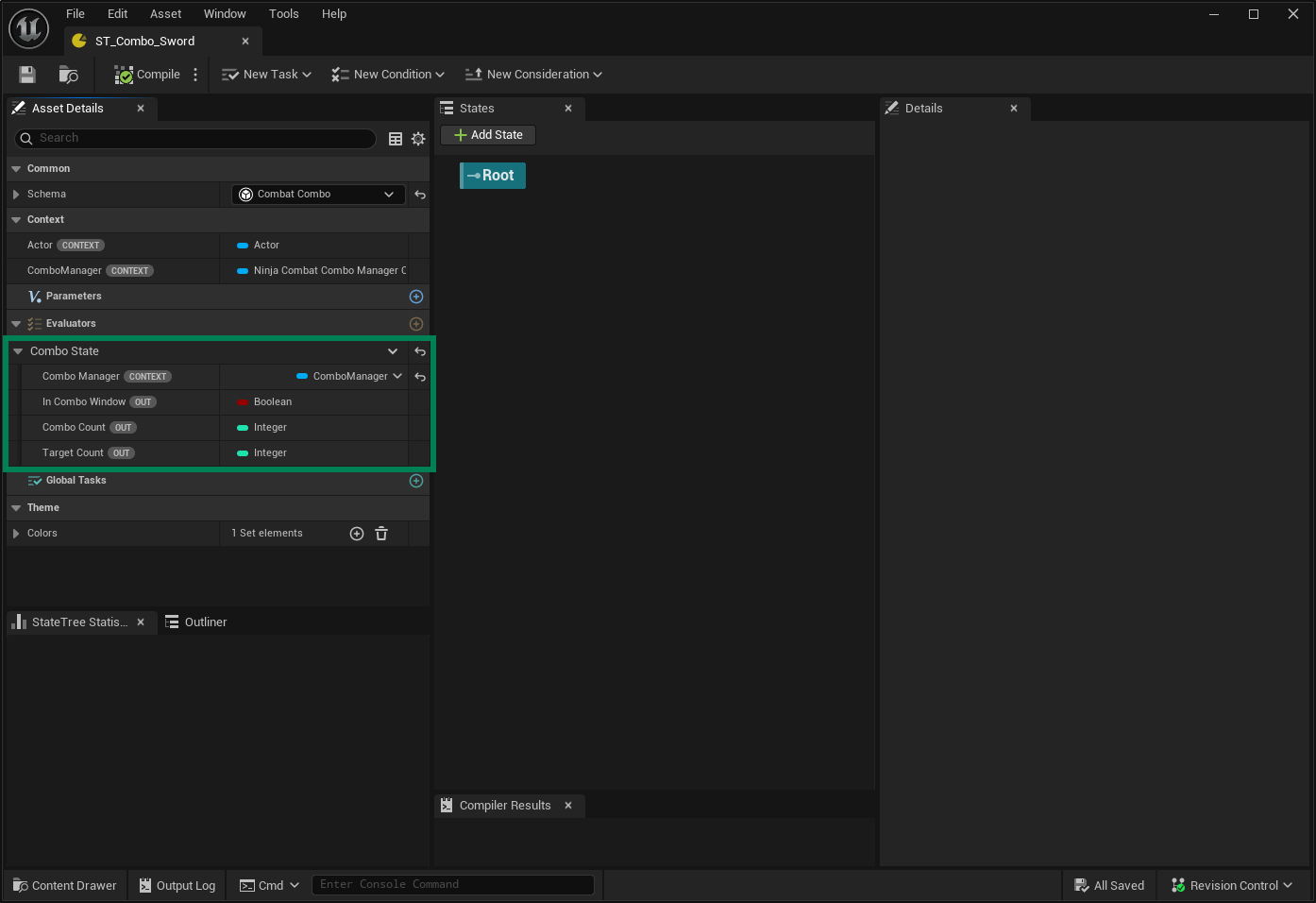
Task: Reset Schema to default value
Action: (420, 195)
